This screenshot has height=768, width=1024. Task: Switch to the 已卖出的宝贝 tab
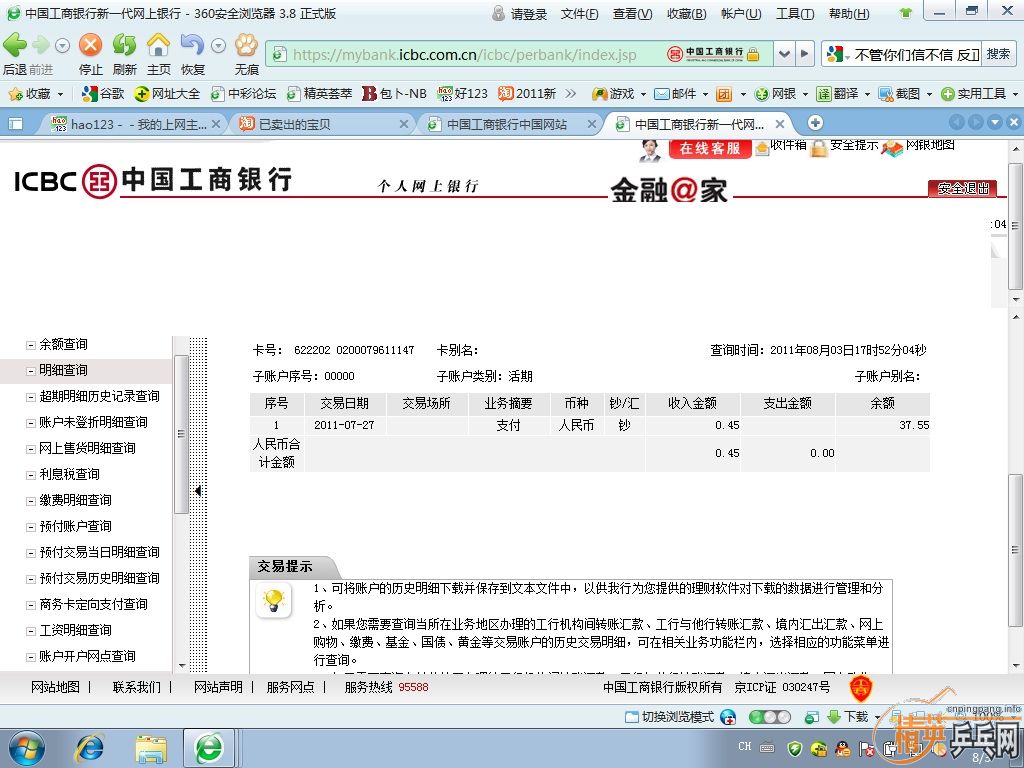[323, 124]
